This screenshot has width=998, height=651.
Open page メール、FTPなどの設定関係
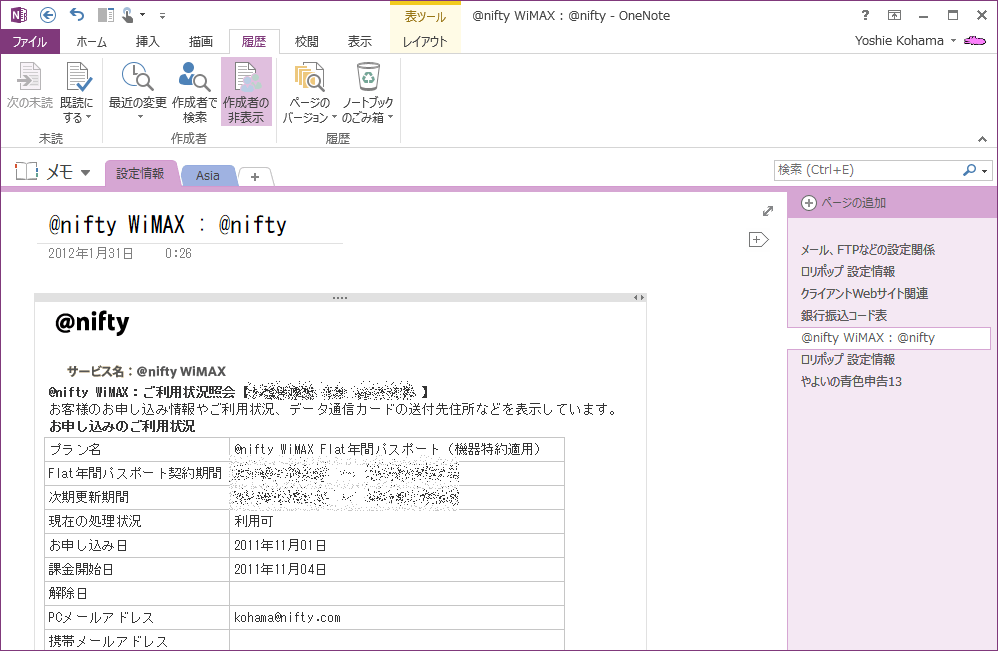[868, 250]
